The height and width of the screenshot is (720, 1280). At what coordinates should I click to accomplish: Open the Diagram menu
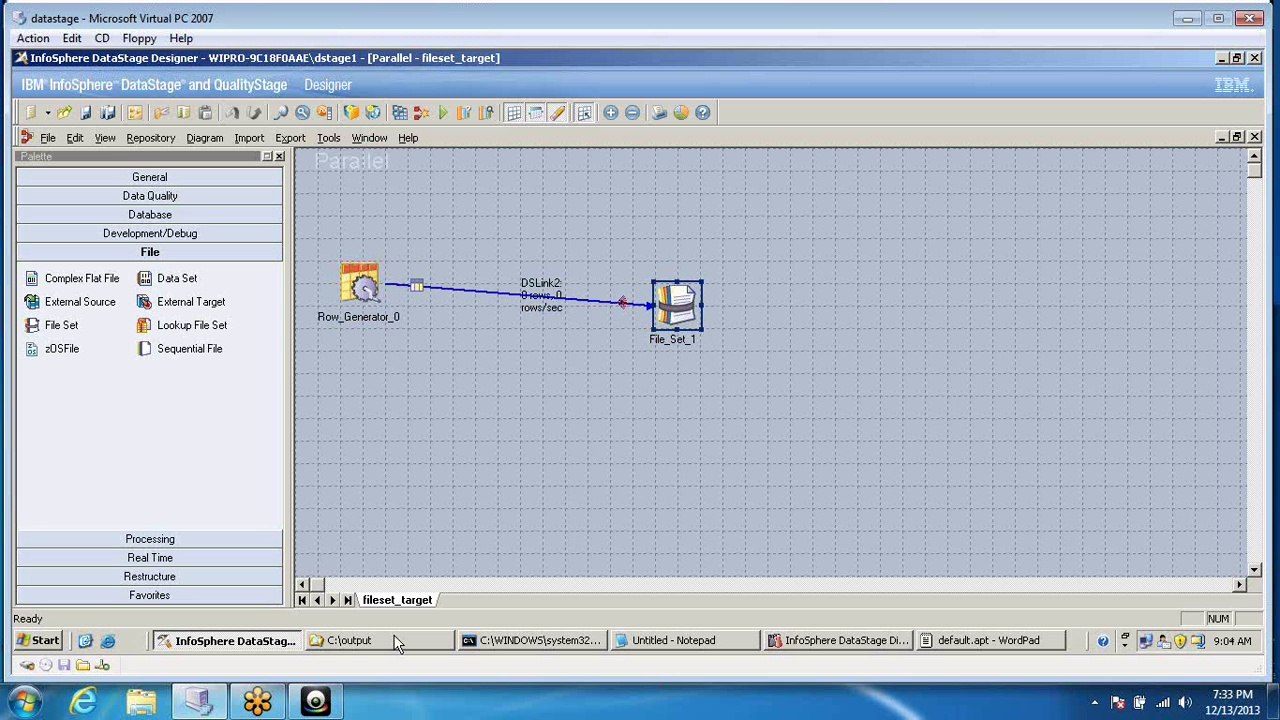click(x=205, y=138)
